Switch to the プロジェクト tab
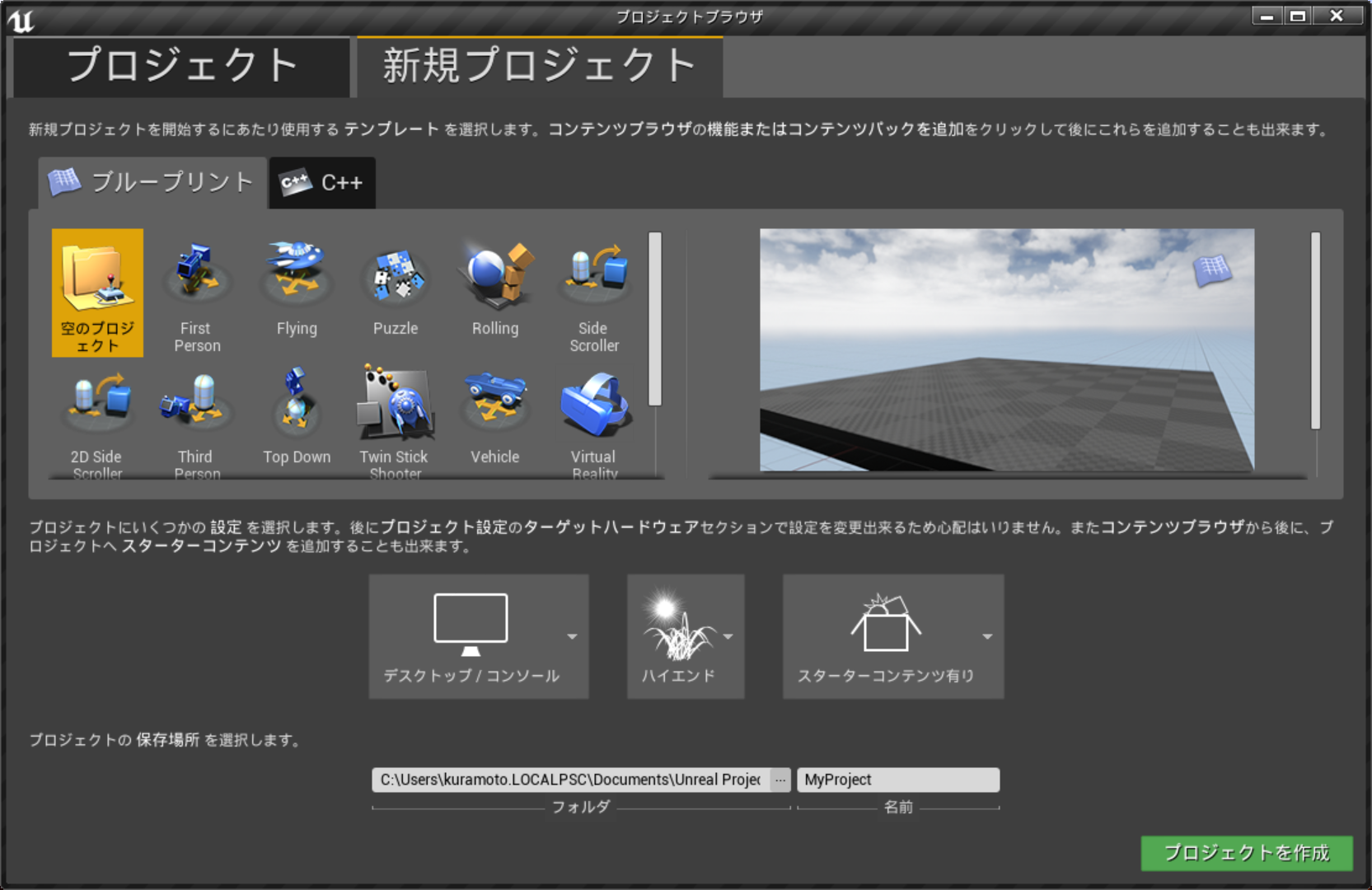Screen dimensions: 1372x890 click(181, 66)
